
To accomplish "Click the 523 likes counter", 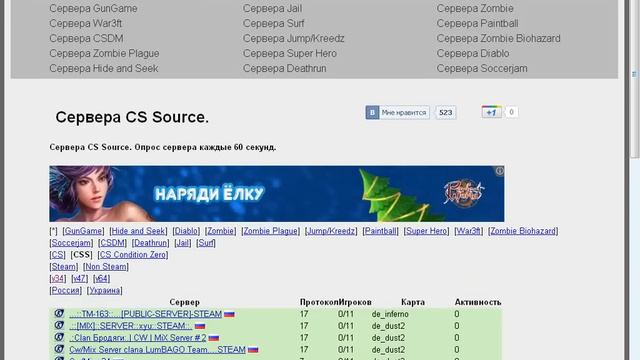I will tap(445, 112).
